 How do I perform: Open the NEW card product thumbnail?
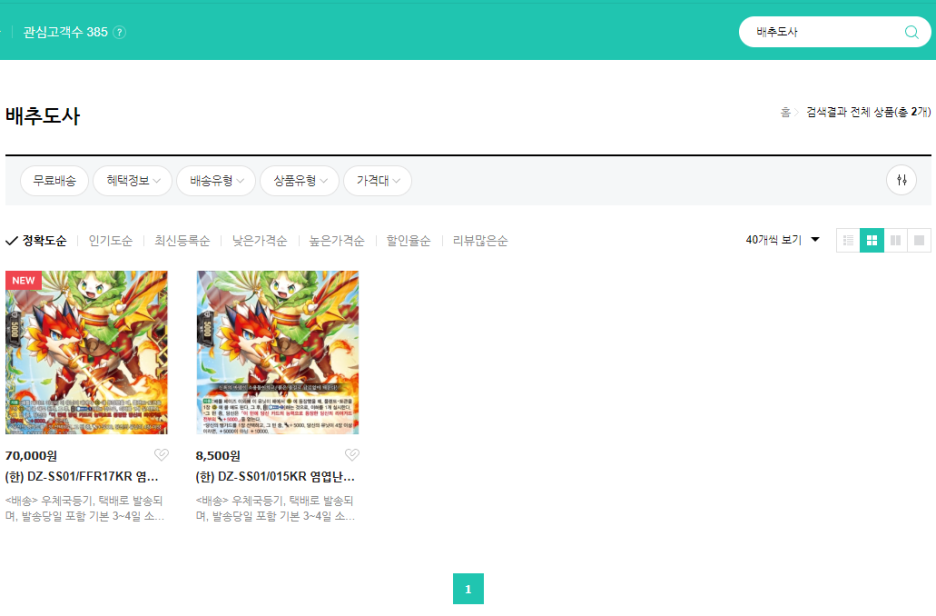[87, 352]
